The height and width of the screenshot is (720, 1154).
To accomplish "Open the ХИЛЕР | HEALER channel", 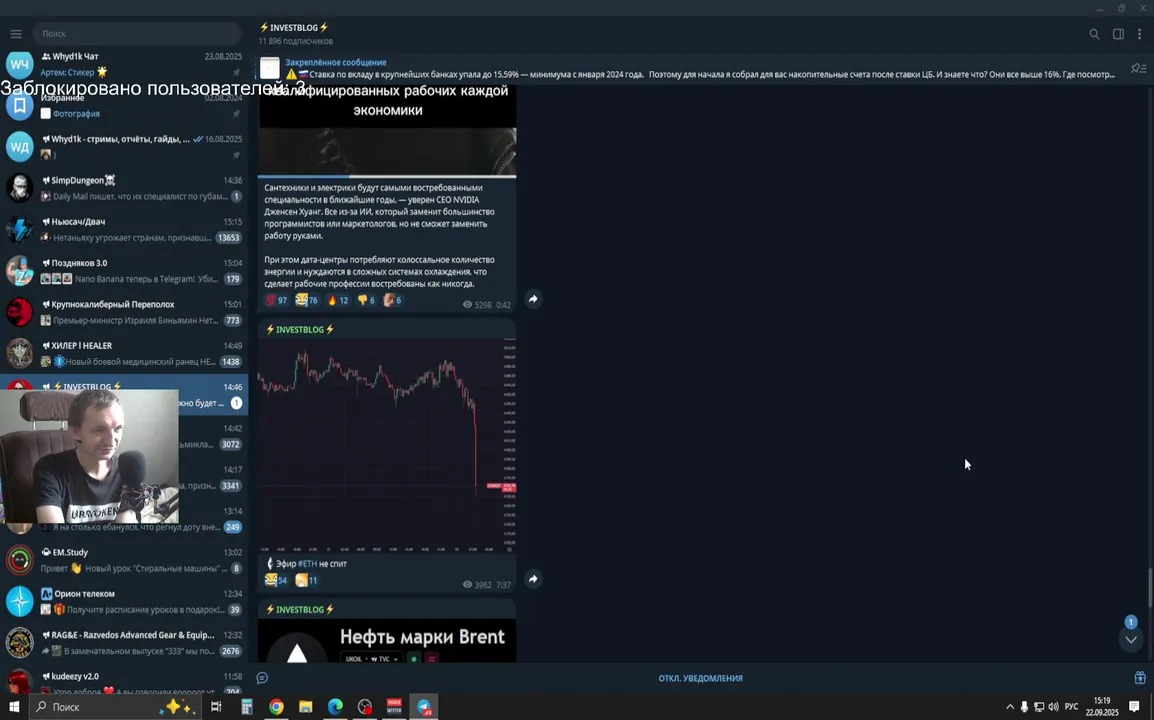I will click(124, 353).
